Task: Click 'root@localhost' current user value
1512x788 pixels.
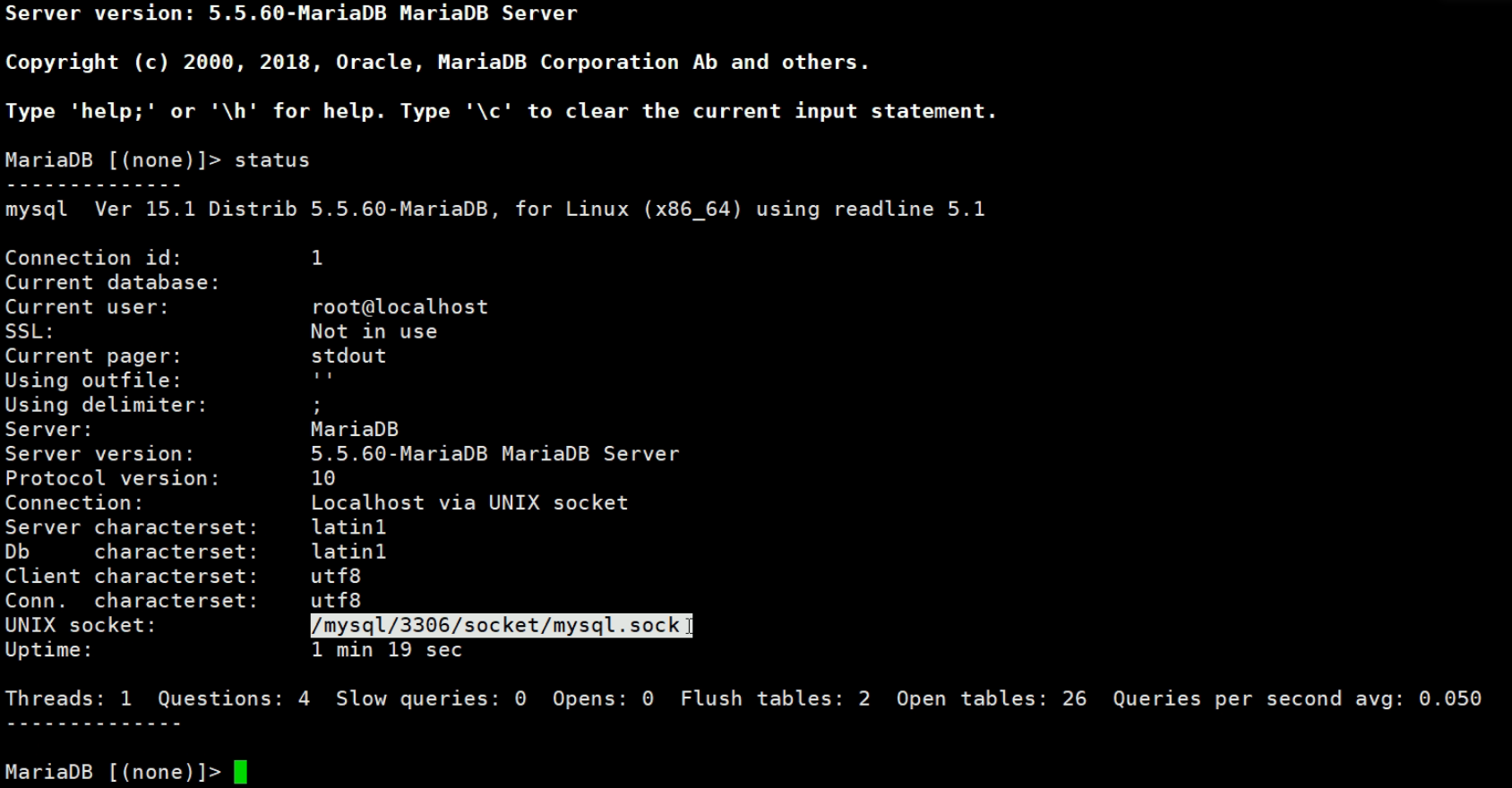Action: tap(399, 307)
